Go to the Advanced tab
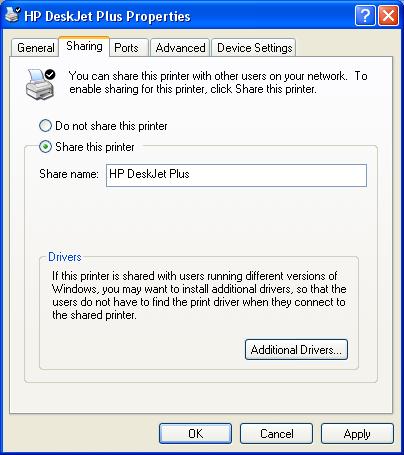Image resolution: width=404 pixels, height=455 pixels. click(x=180, y=48)
